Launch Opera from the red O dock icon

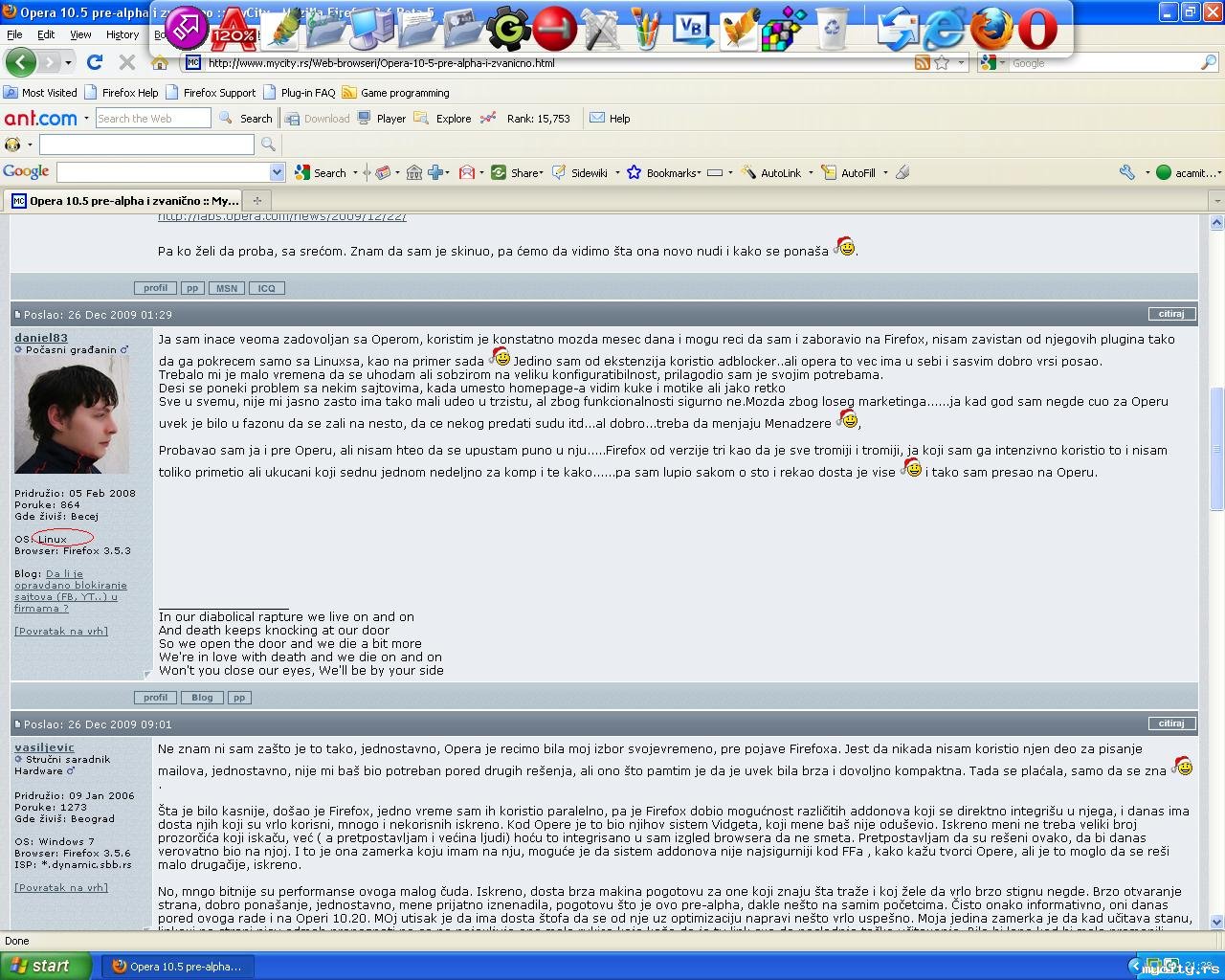pyautogui.click(x=1037, y=29)
